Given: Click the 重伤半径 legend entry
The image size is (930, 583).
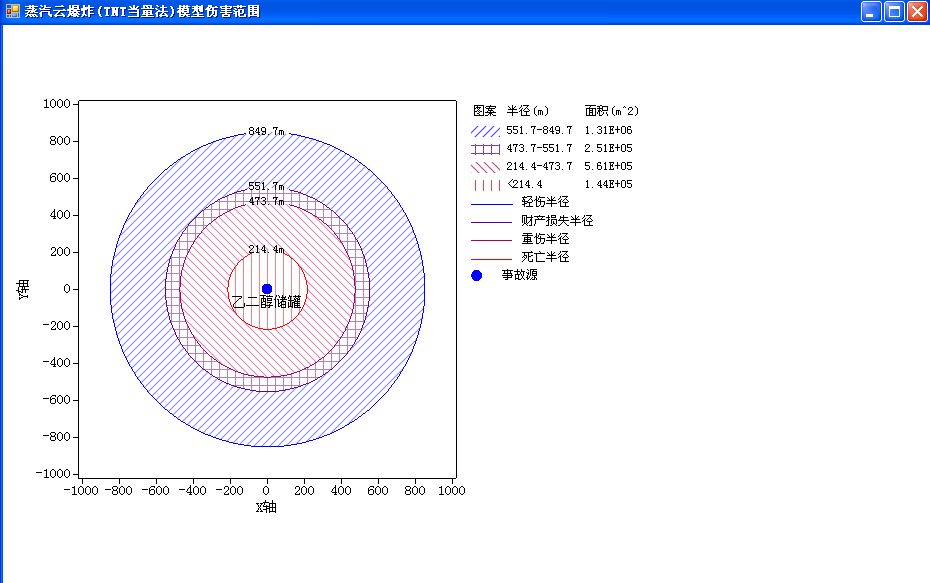Looking at the screenshot, I should (x=545, y=239).
